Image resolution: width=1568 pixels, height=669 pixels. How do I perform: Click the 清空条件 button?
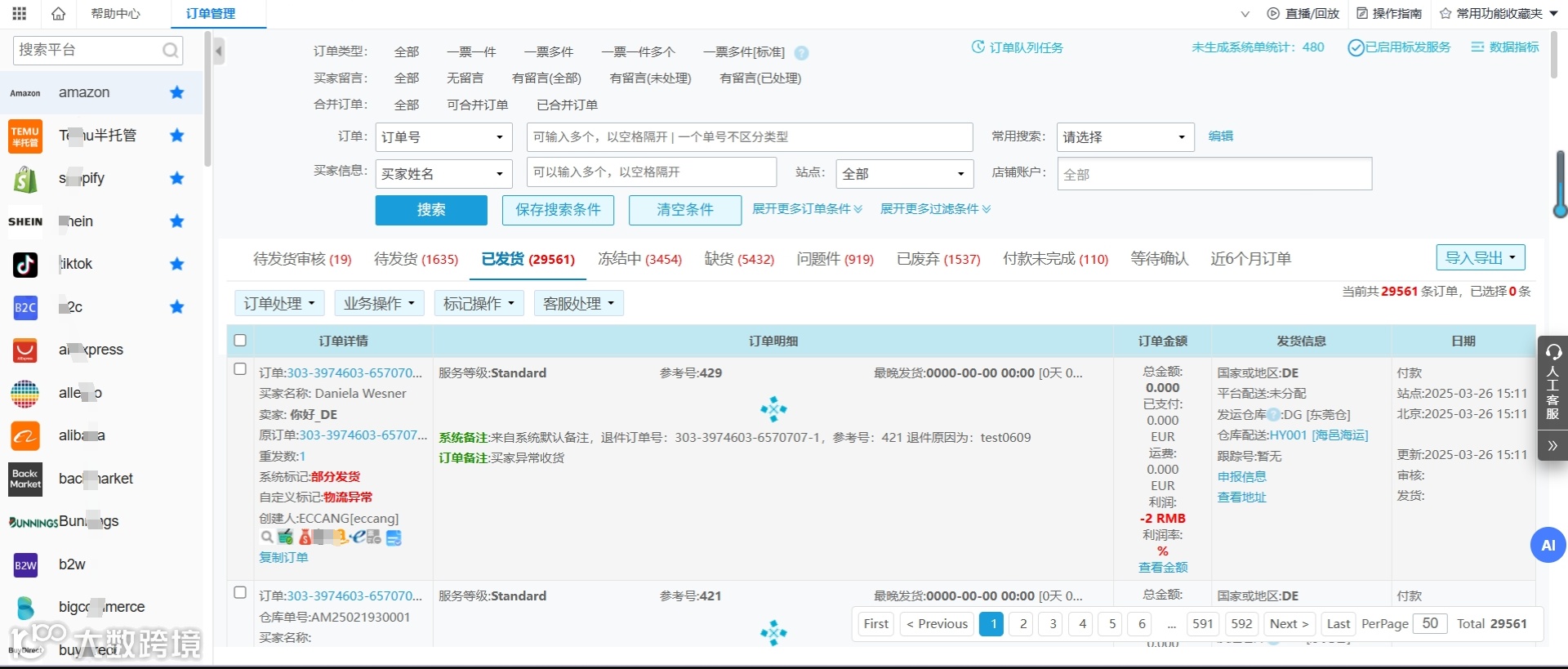click(x=685, y=210)
